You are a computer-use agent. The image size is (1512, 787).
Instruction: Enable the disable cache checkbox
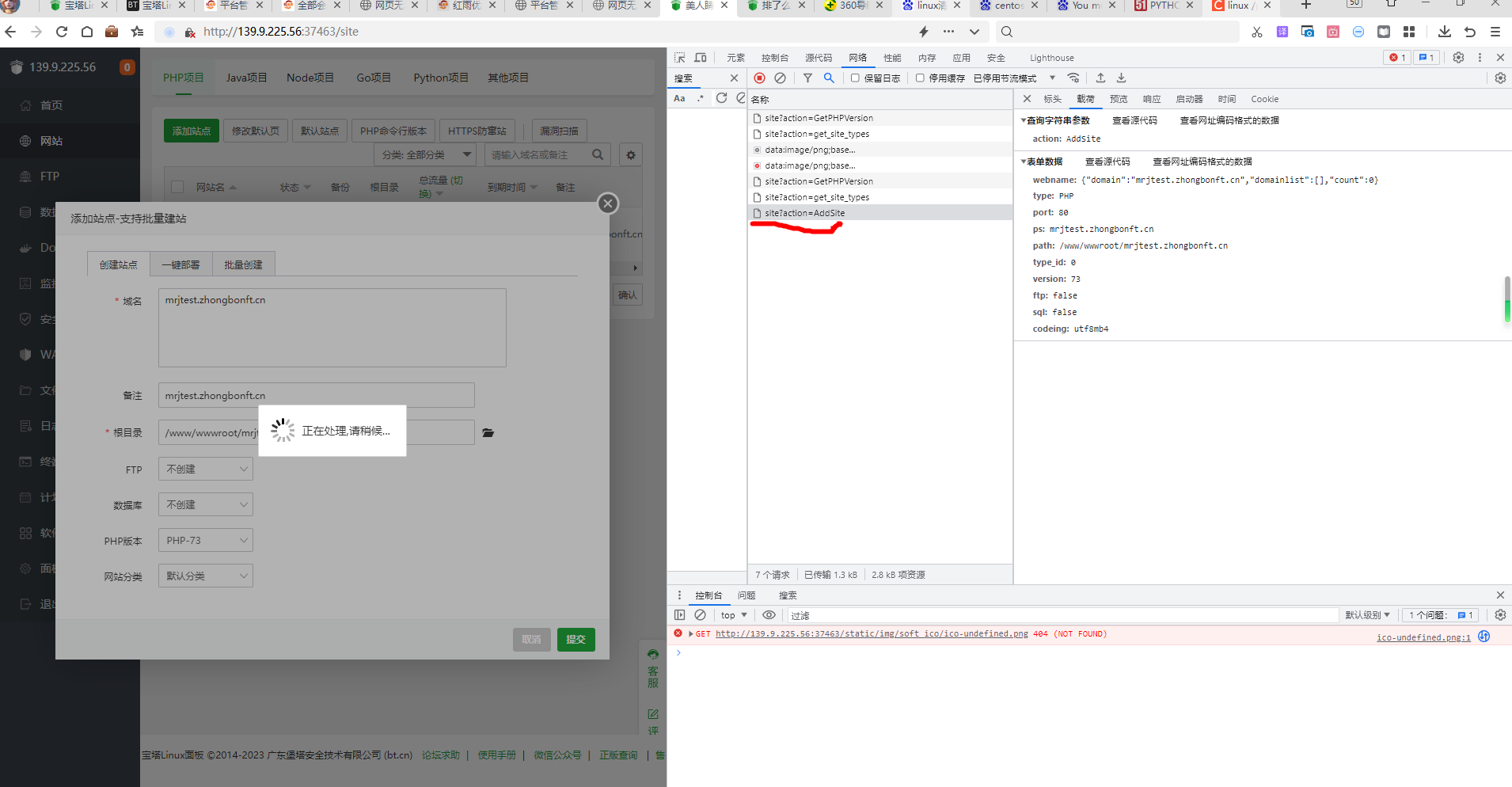click(920, 78)
